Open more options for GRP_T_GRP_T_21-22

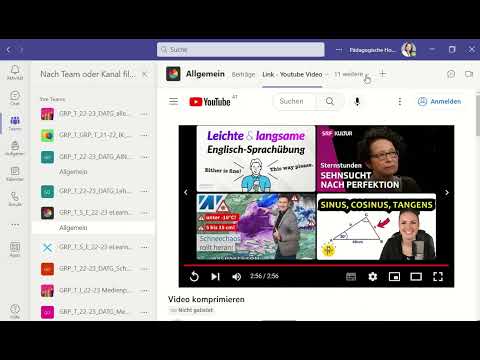tap(144, 135)
